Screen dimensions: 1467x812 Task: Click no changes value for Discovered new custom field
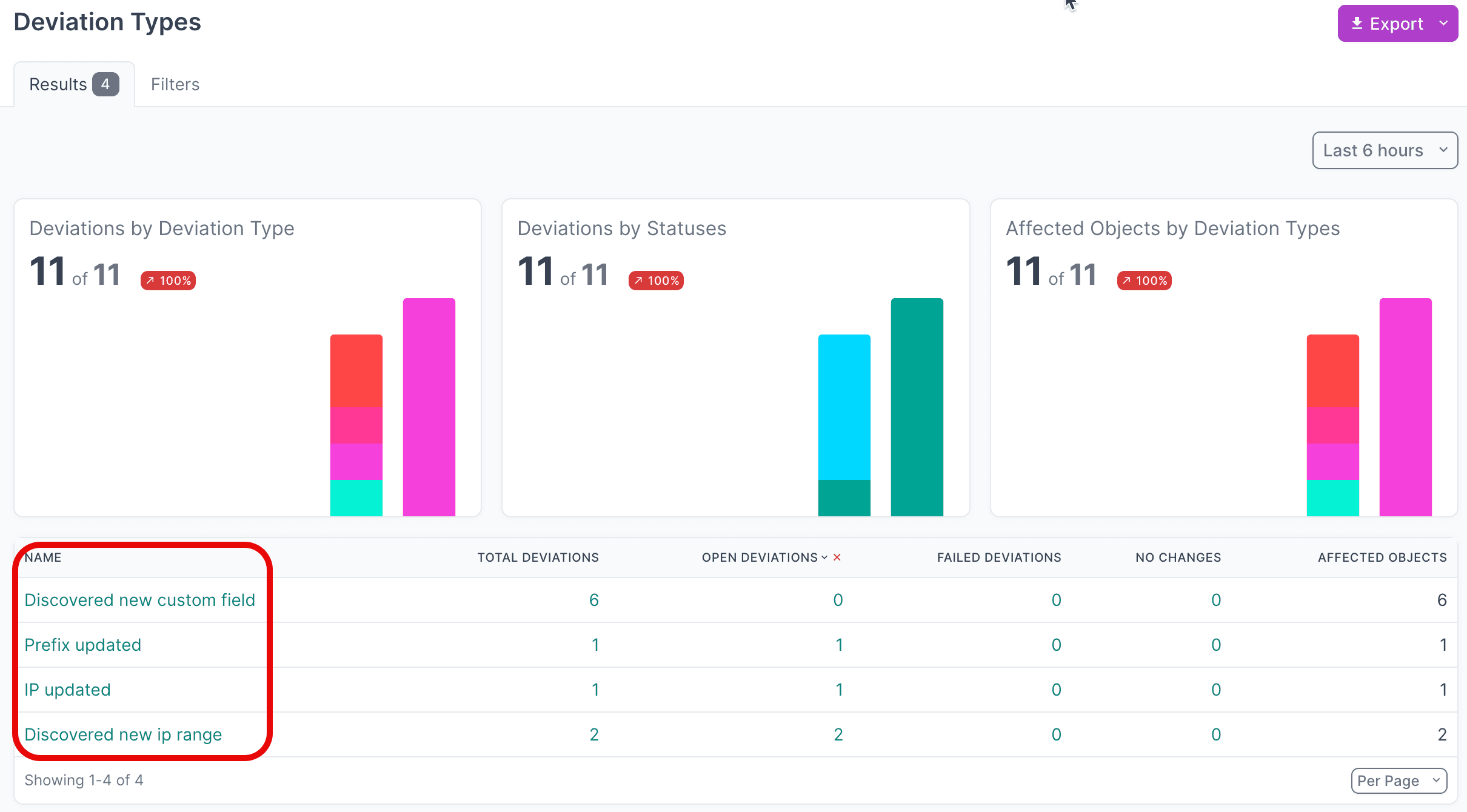1216,600
